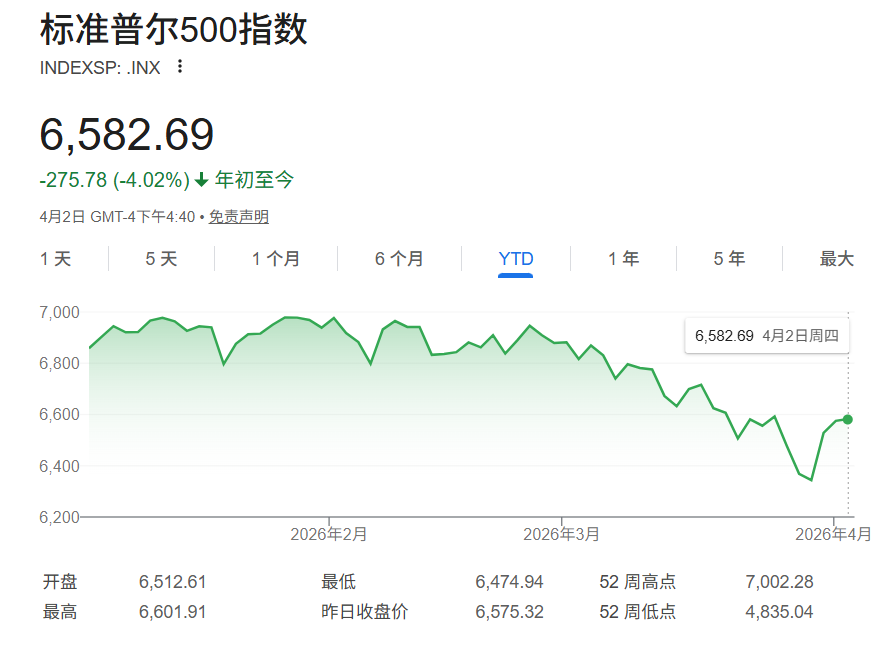View the 6个月 performance chart
The width and height of the screenshot is (877, 645).
pyautogui.click(x=398, y=258)
